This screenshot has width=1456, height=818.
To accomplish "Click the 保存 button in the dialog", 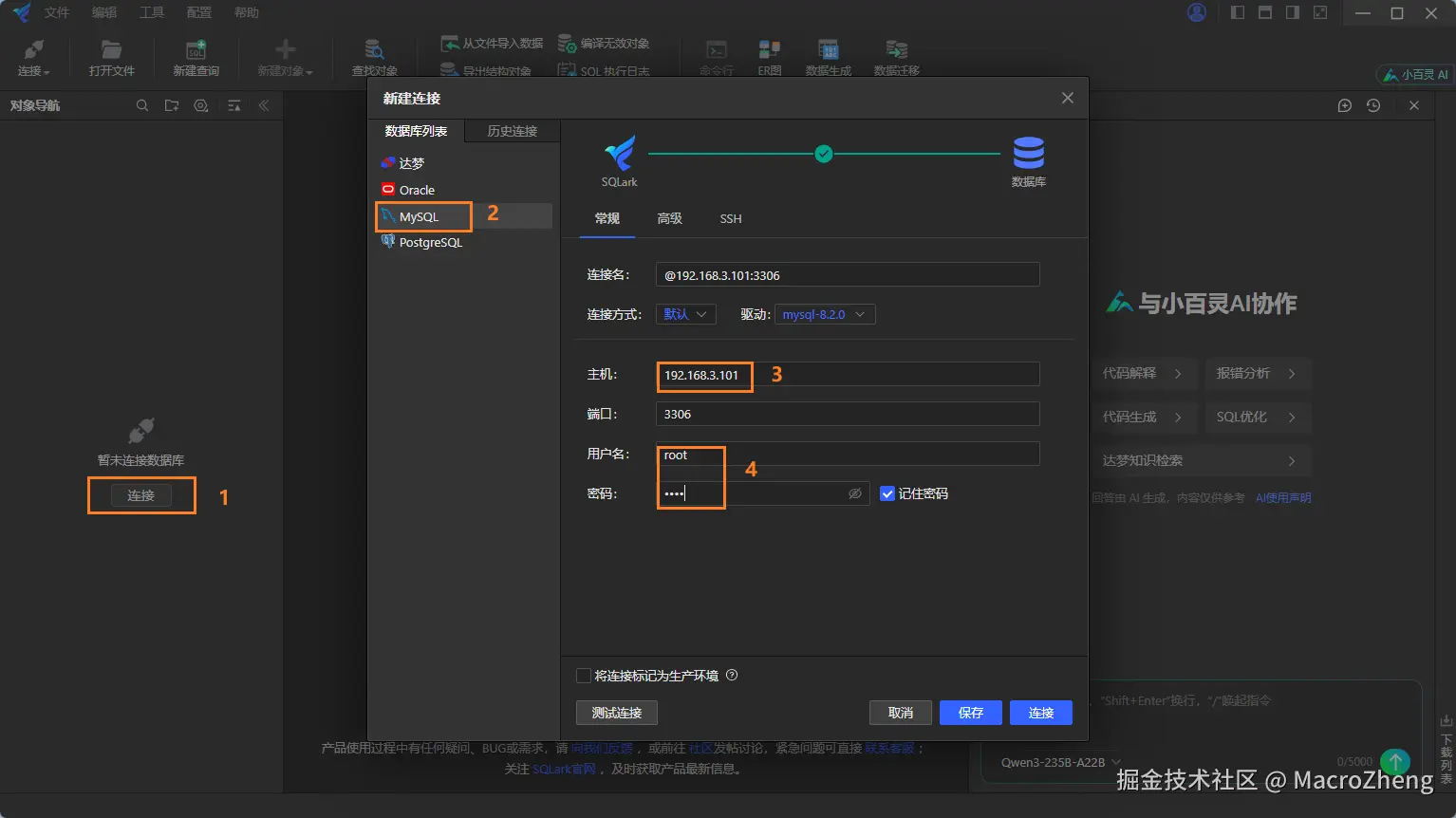I will 971,713.
